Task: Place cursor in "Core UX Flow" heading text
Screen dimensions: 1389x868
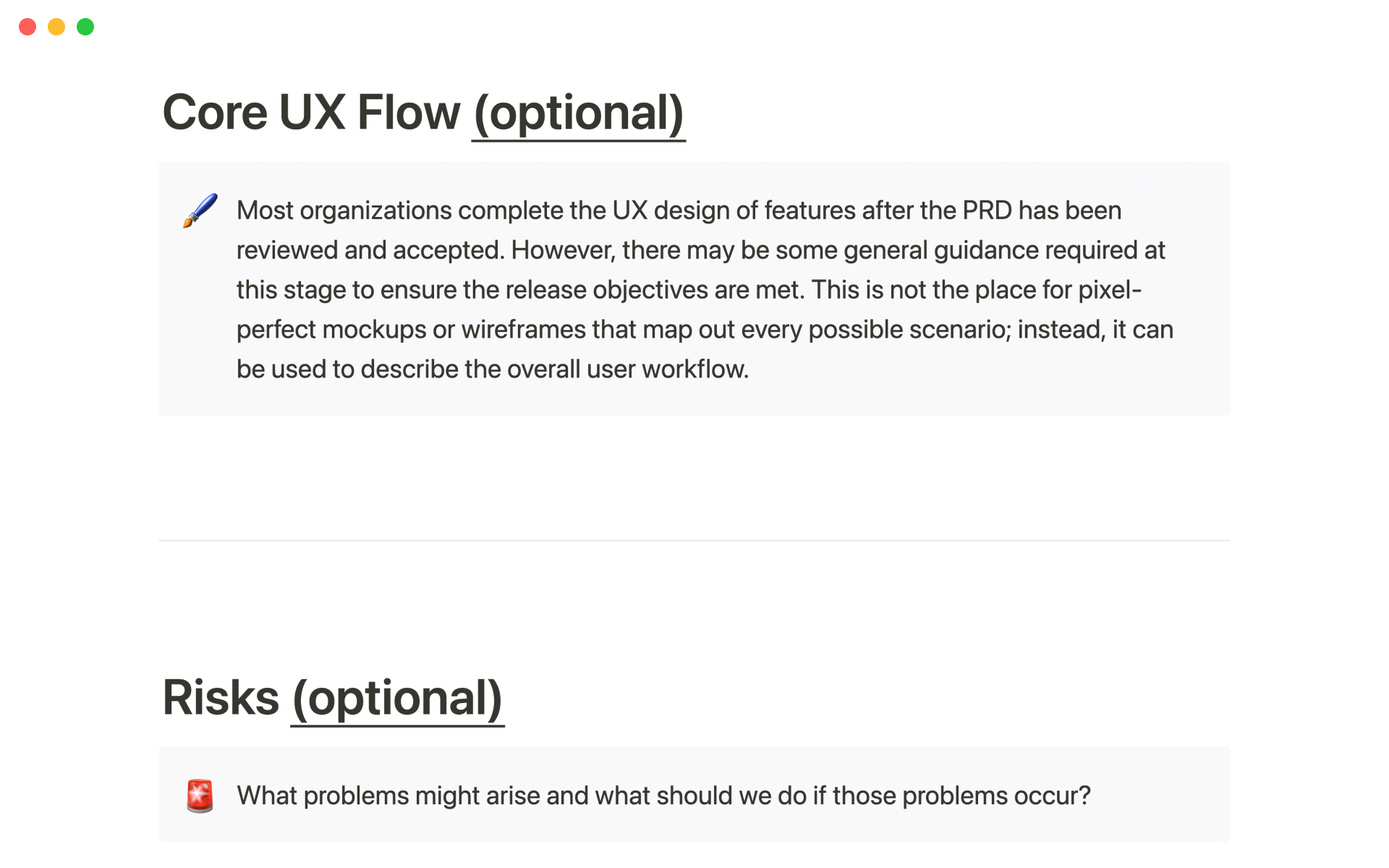Action: [x=311, y=114]
